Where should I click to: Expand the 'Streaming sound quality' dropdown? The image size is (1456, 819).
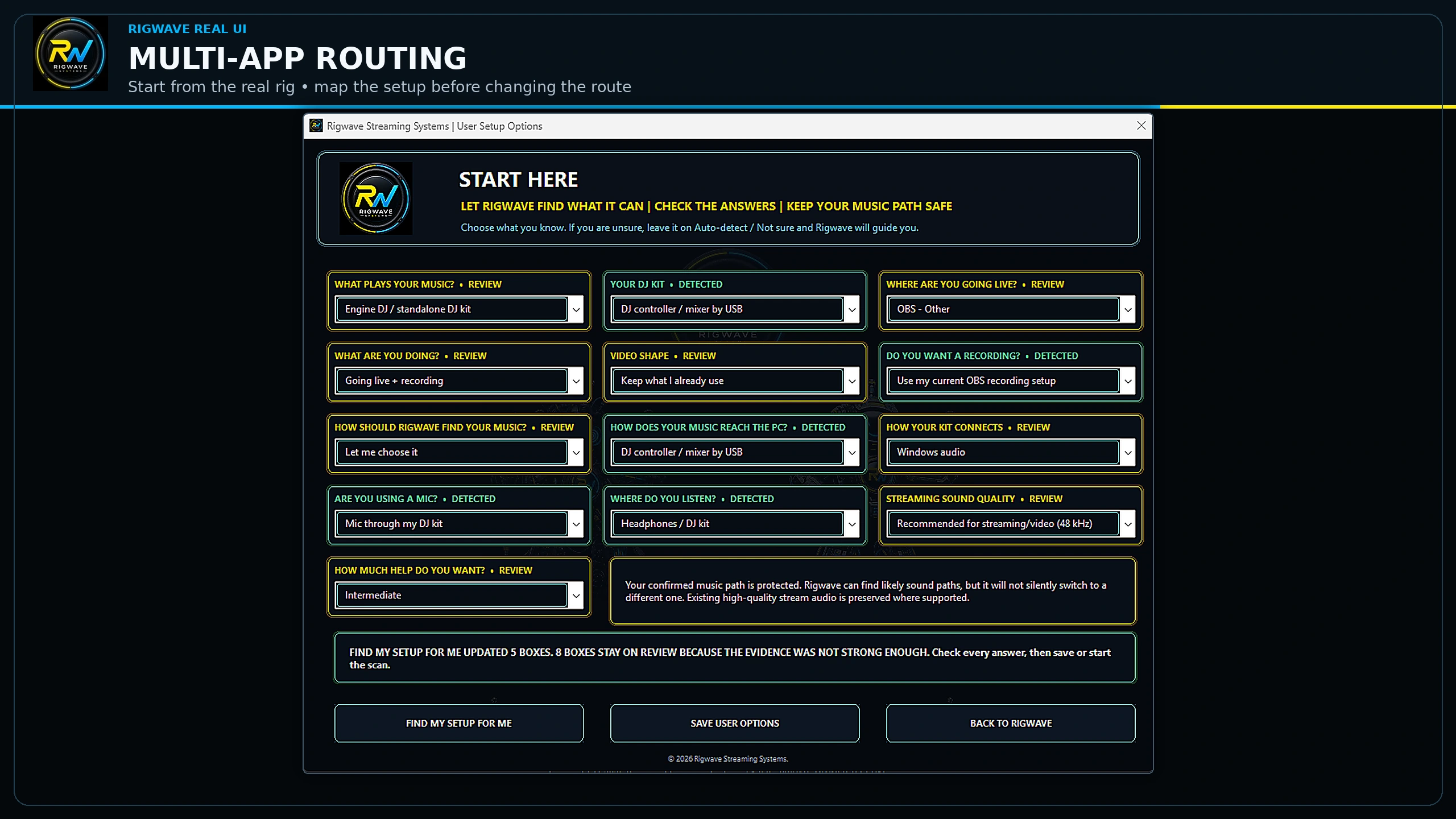click(1127, 524)
